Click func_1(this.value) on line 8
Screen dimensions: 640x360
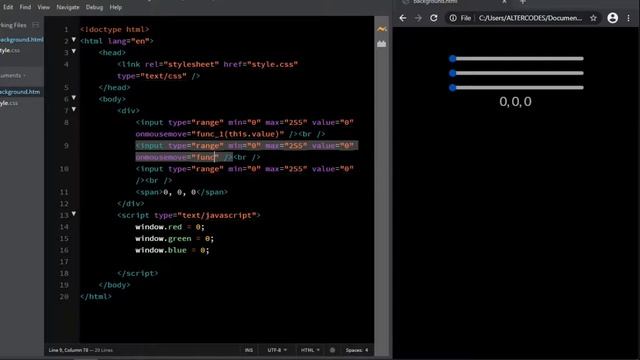click(x=237, y=134)
